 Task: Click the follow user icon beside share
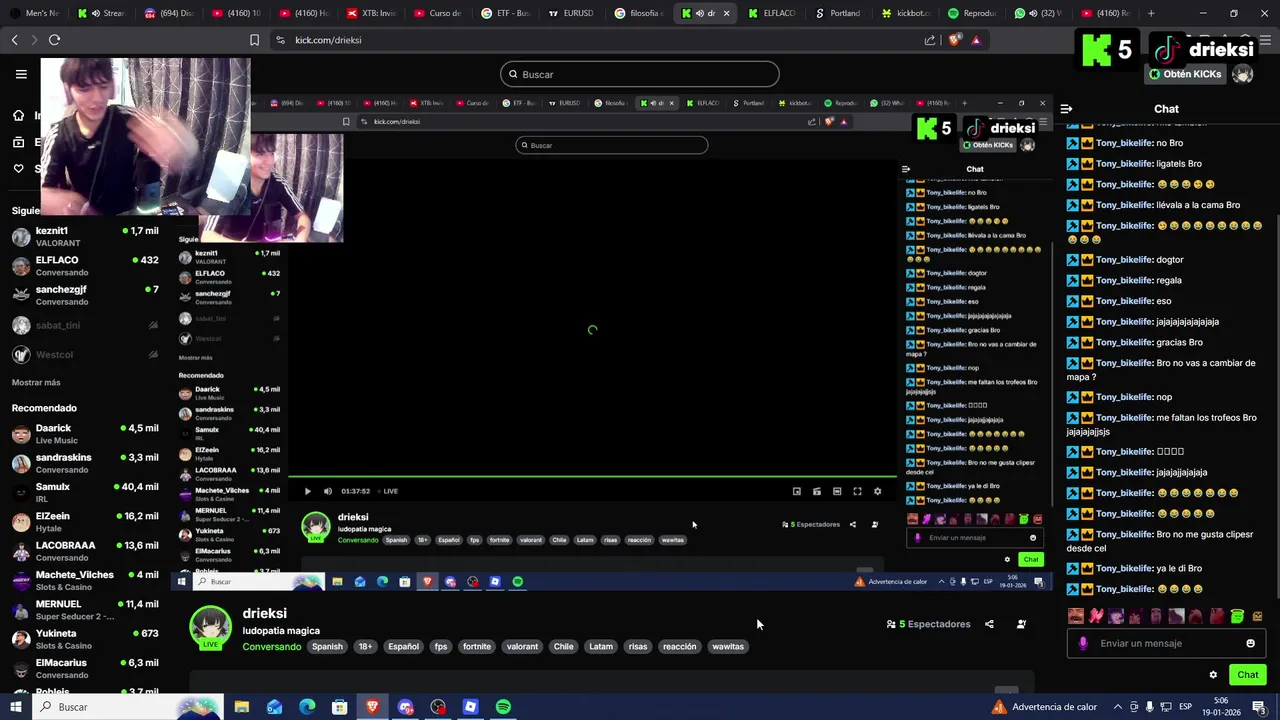point(1021,624)
